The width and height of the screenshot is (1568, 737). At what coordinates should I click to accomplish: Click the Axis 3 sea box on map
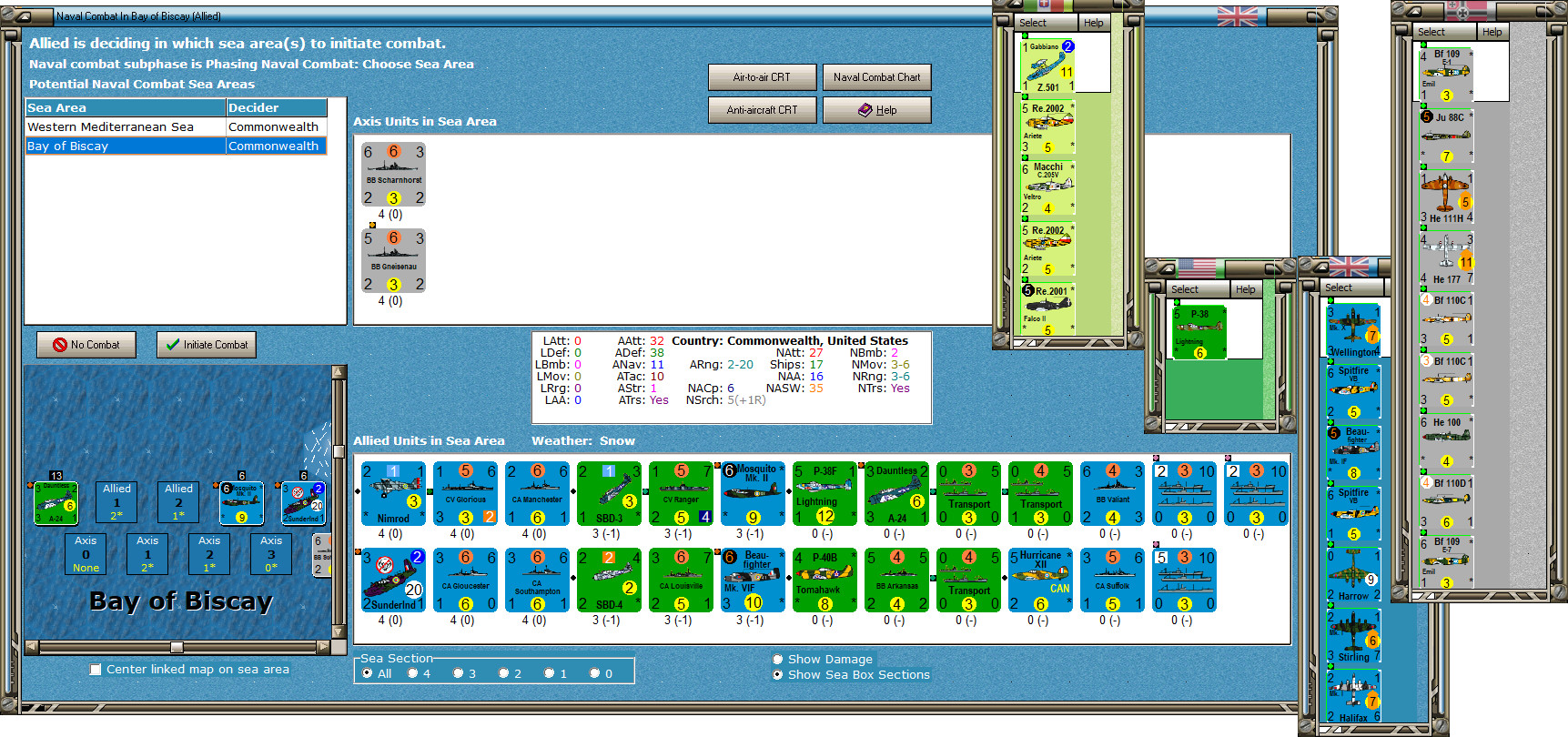271,553
